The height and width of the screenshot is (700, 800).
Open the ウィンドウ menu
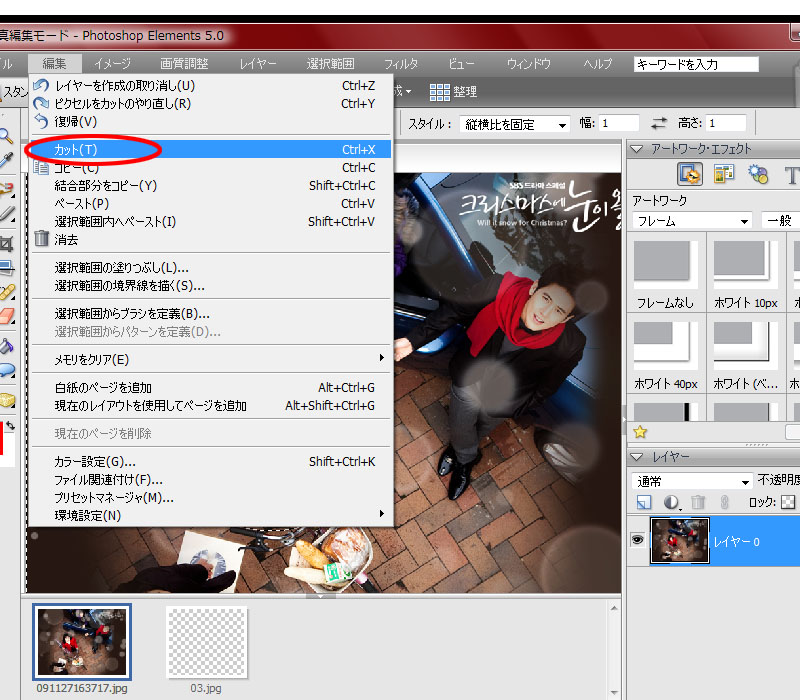point(529,64)
